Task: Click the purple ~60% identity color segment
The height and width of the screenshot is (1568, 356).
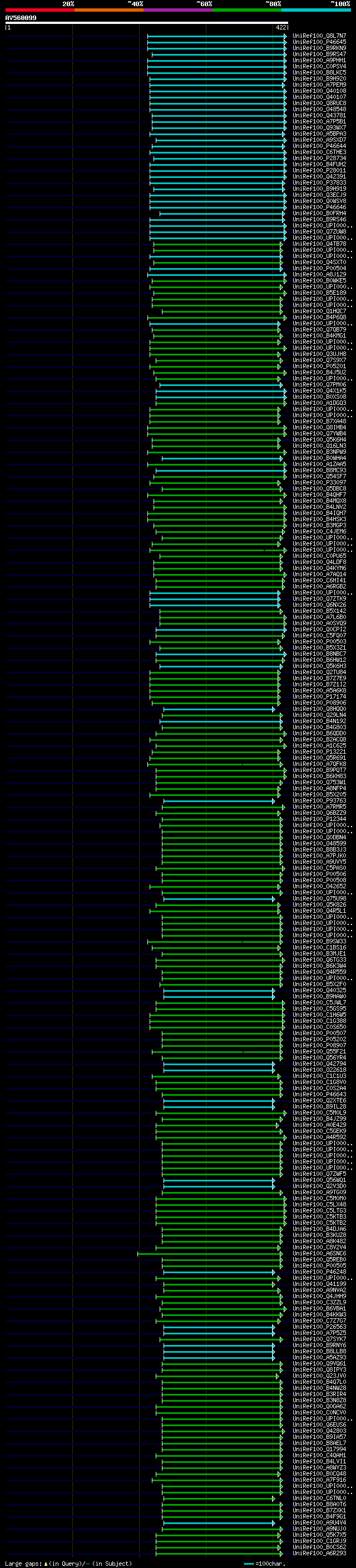Action: click(179, 10)
